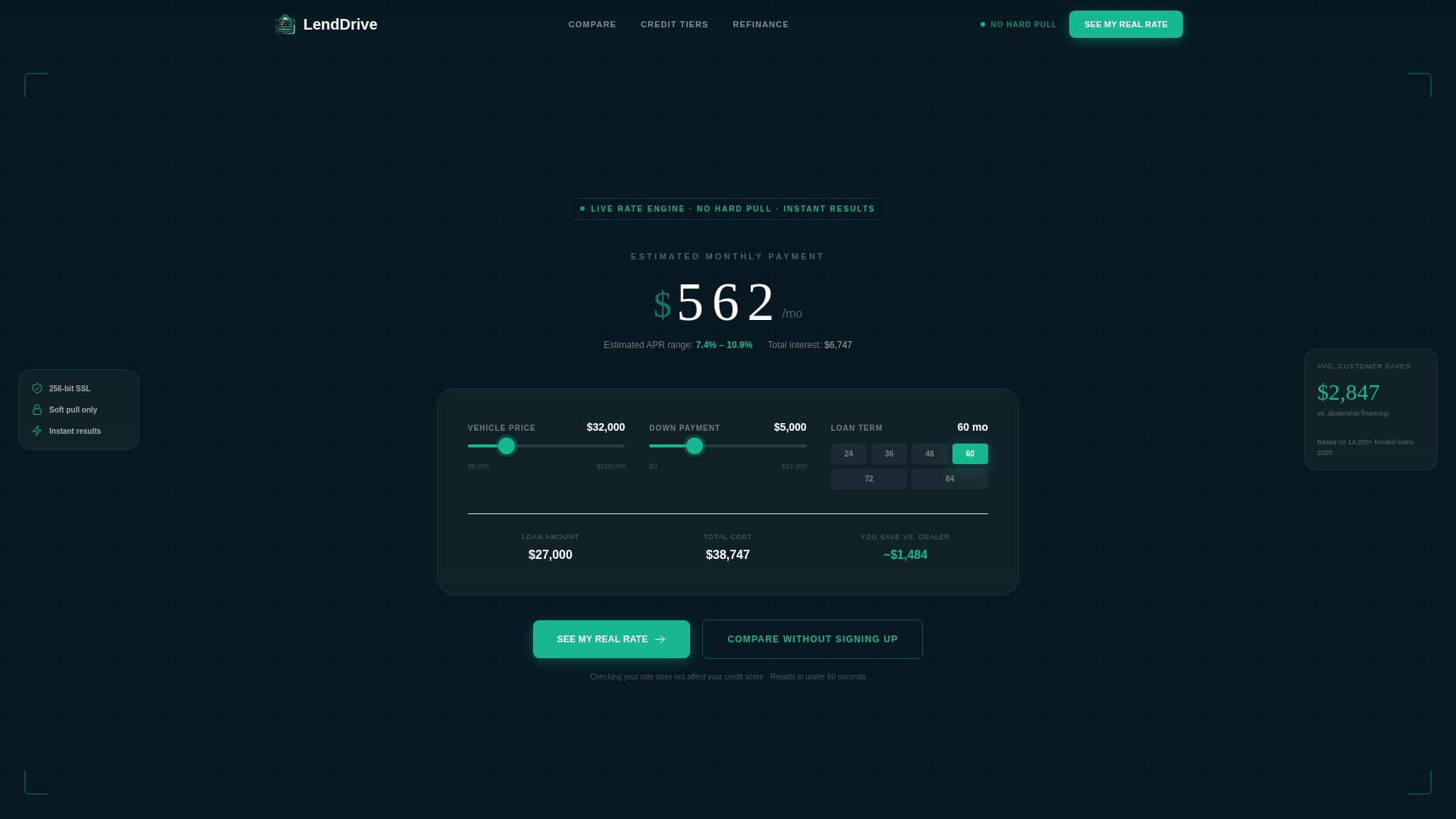Viewport: 1456px width, 819px height.
Task: Click the No Hard Pull header badge
Action: [1018, 24]
